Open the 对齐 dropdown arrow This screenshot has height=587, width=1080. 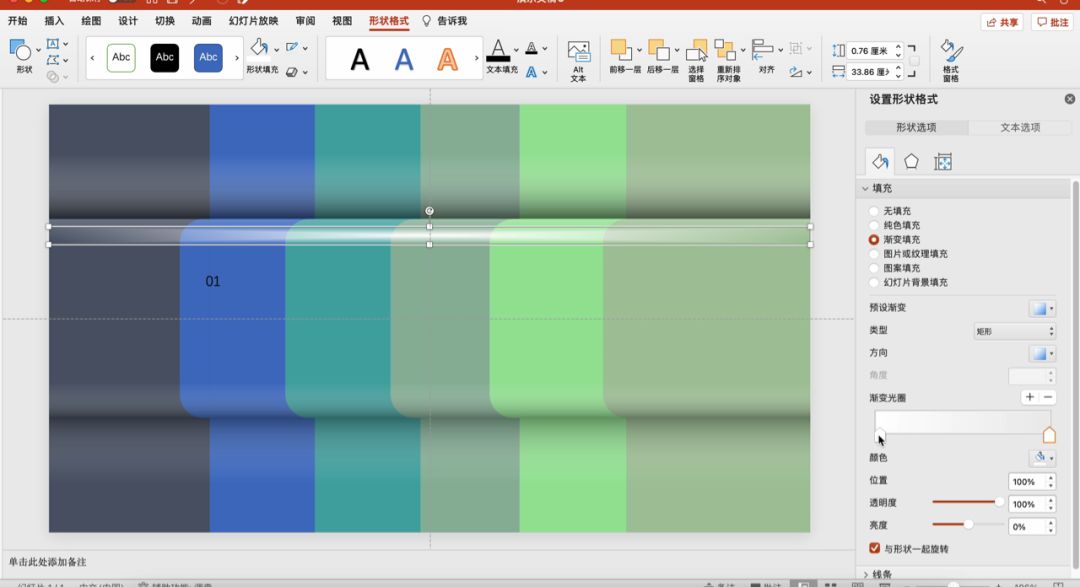780,50
